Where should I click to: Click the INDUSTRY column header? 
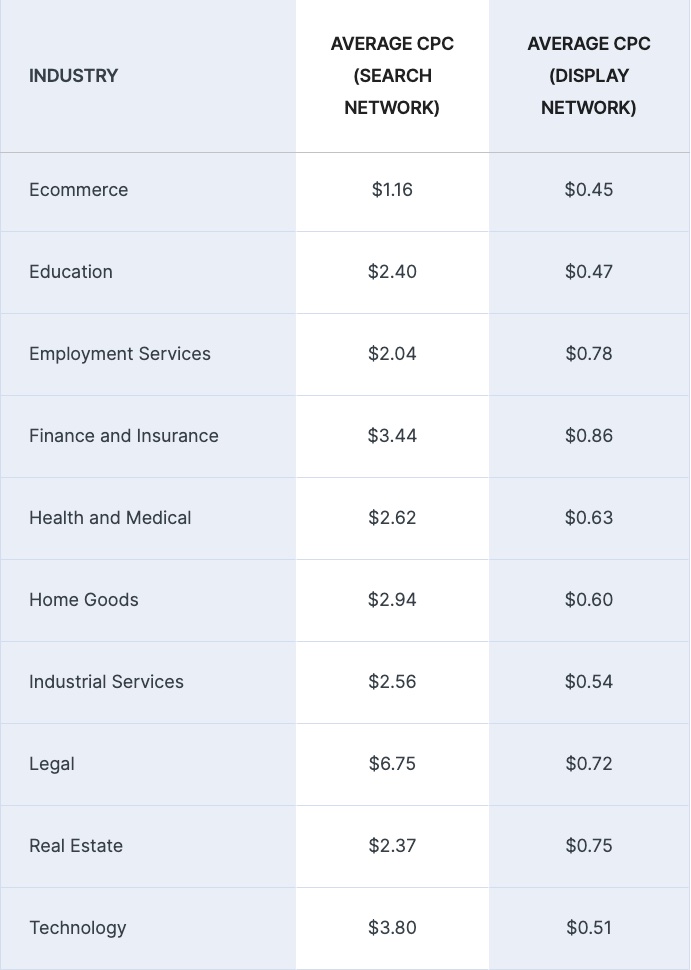click(73, 75)
